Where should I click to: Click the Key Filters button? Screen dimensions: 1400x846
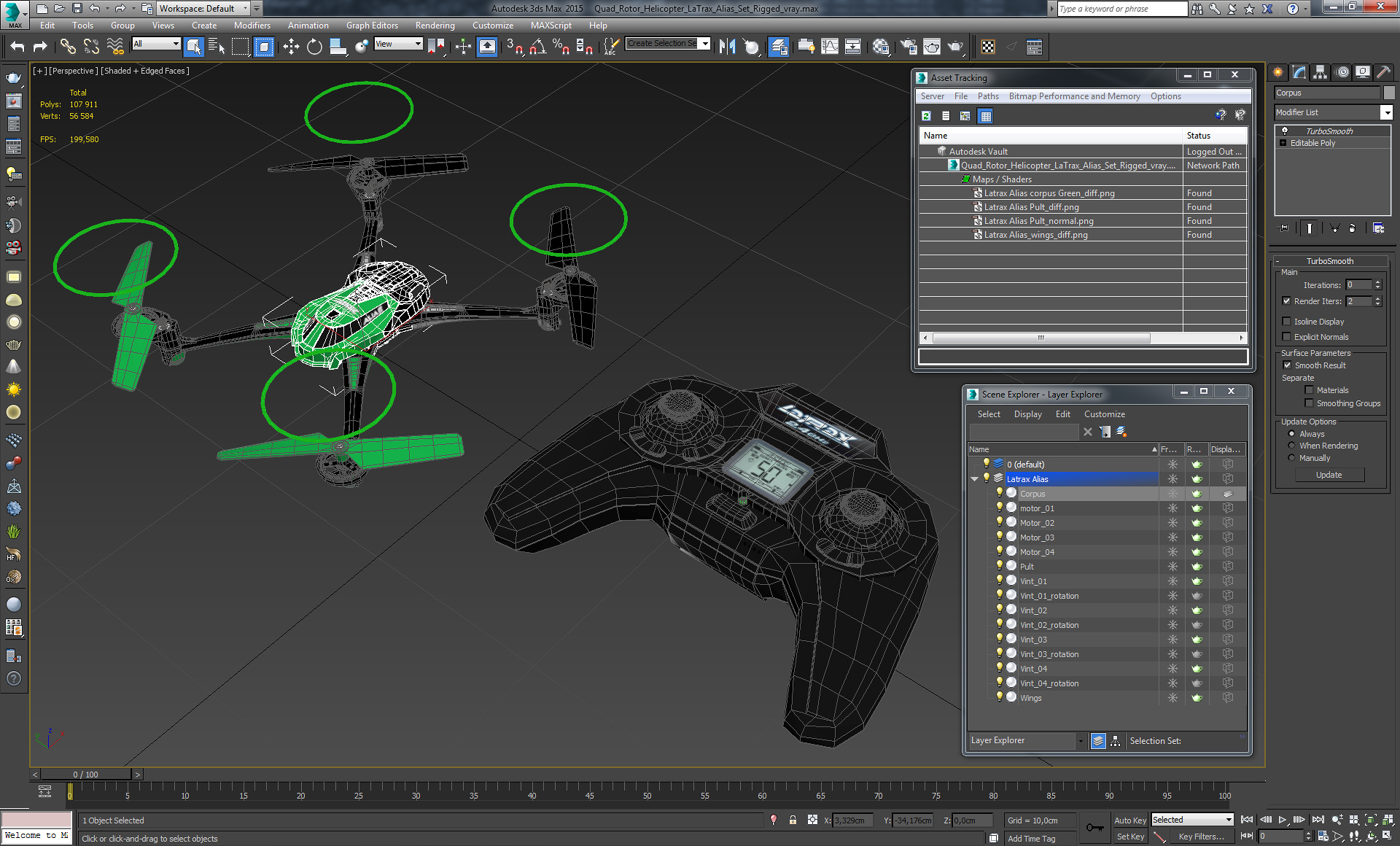1201,837
